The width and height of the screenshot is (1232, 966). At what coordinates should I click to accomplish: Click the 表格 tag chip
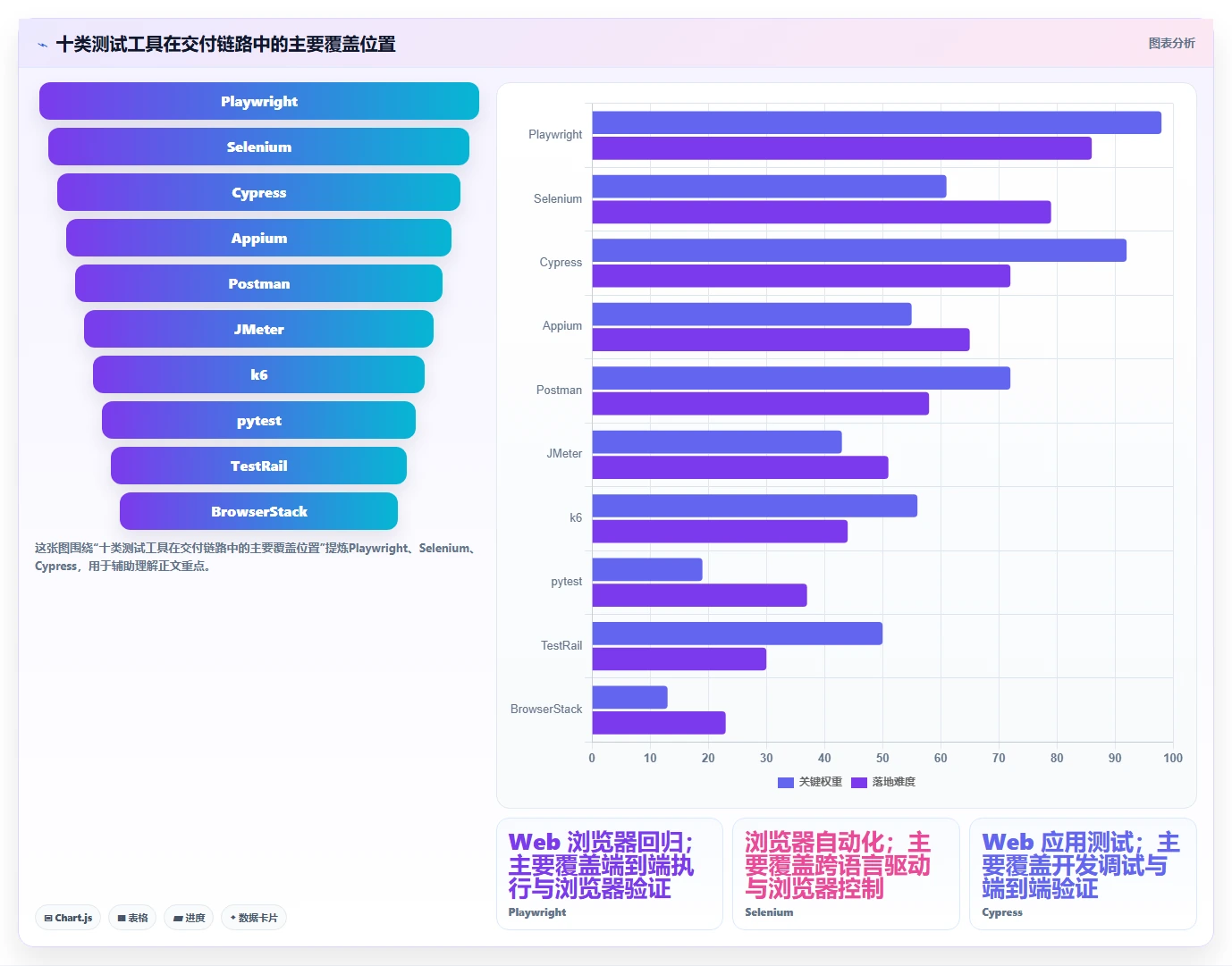[132, 918]
